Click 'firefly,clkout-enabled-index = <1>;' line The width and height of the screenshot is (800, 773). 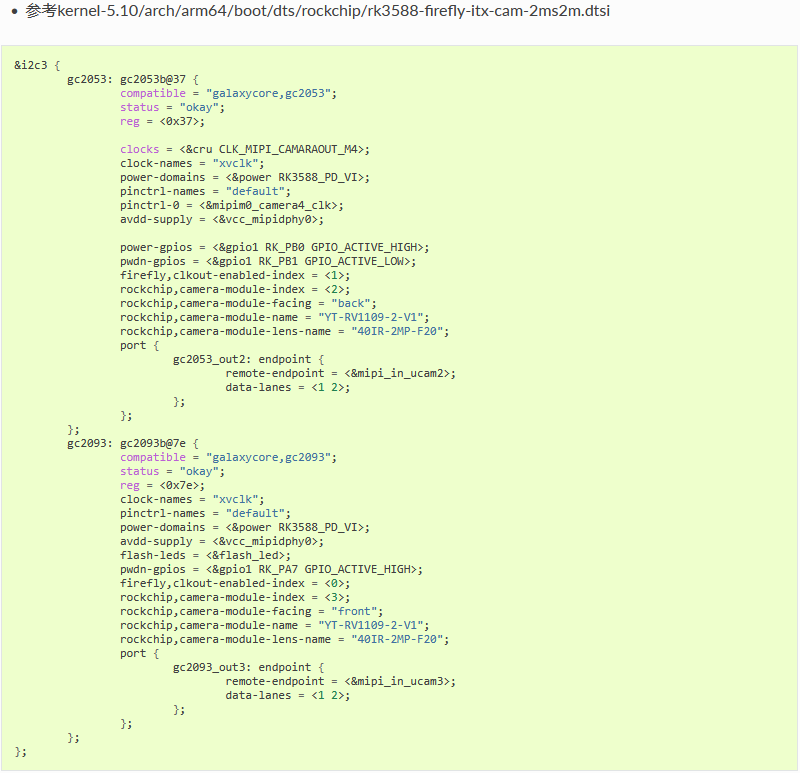[x=235, y=276]
